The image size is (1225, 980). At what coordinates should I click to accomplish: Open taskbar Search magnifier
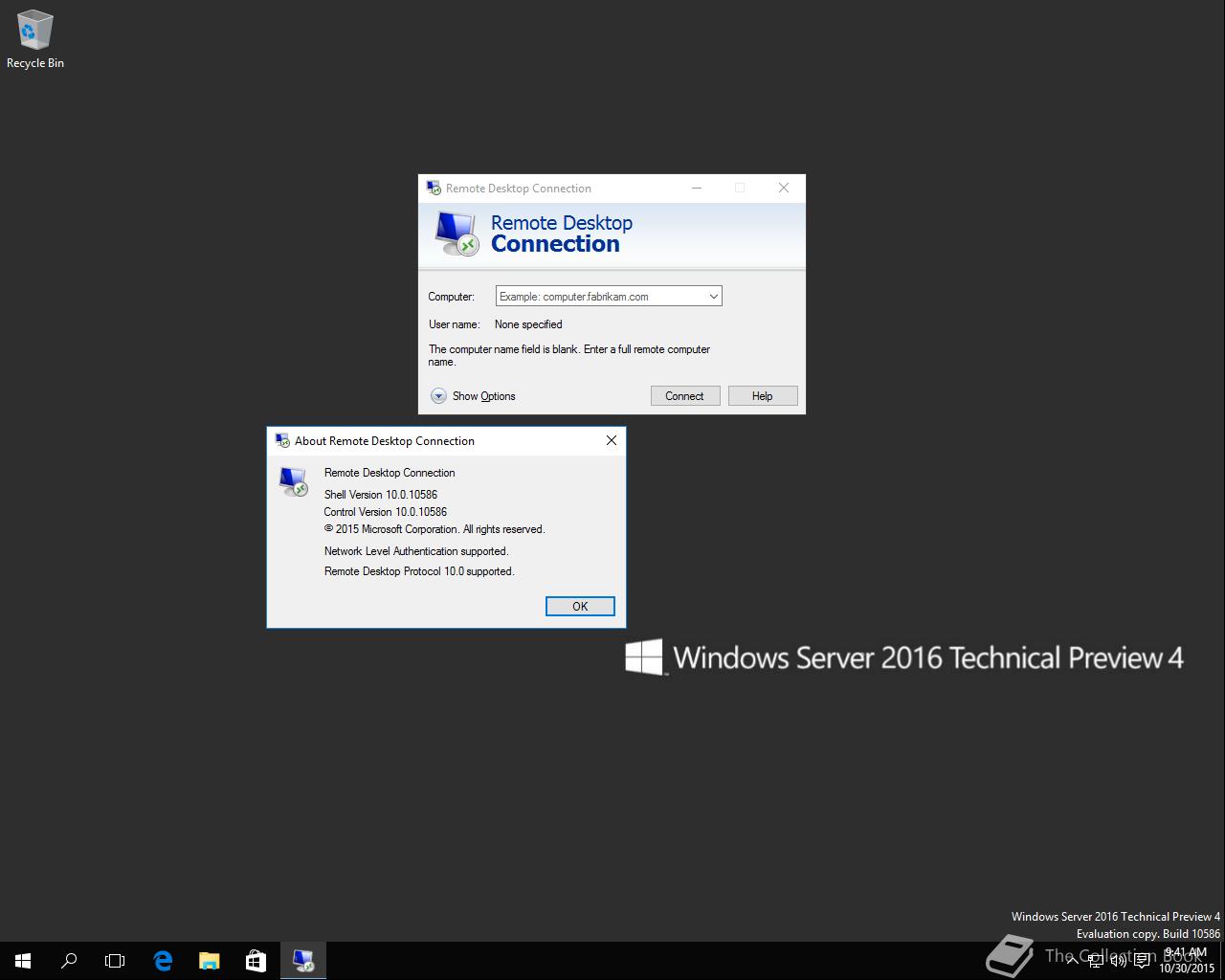pos(69,961)
